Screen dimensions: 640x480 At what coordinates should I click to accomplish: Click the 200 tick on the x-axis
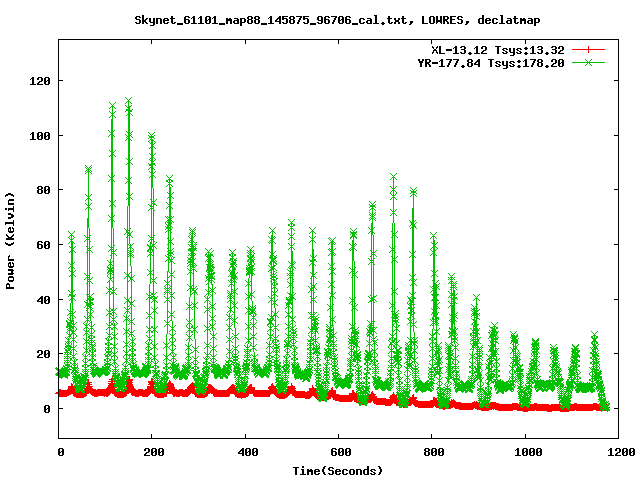152,452
